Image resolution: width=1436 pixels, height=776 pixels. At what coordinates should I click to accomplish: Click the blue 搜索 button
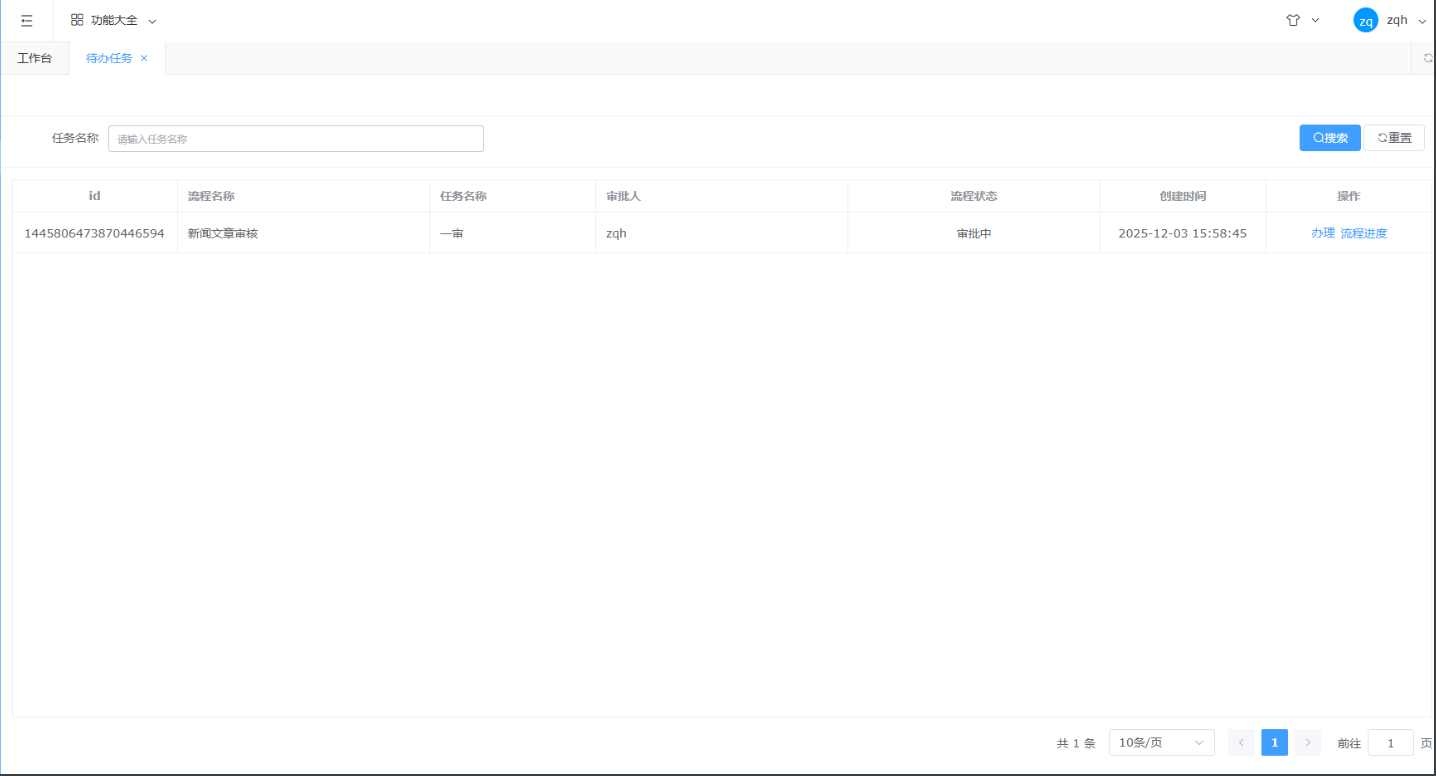[x=1329, y=138]
